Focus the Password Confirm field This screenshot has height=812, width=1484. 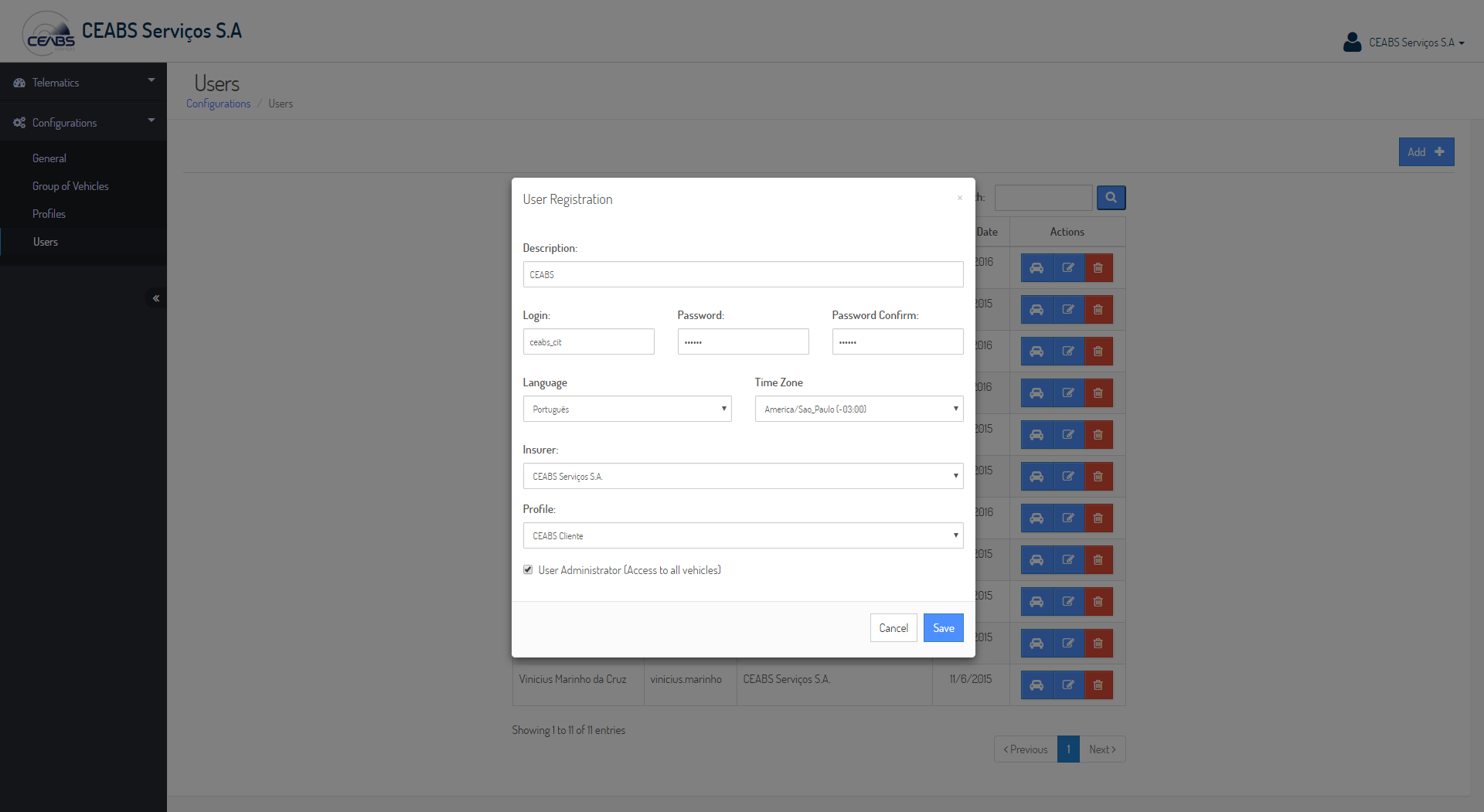897,341
